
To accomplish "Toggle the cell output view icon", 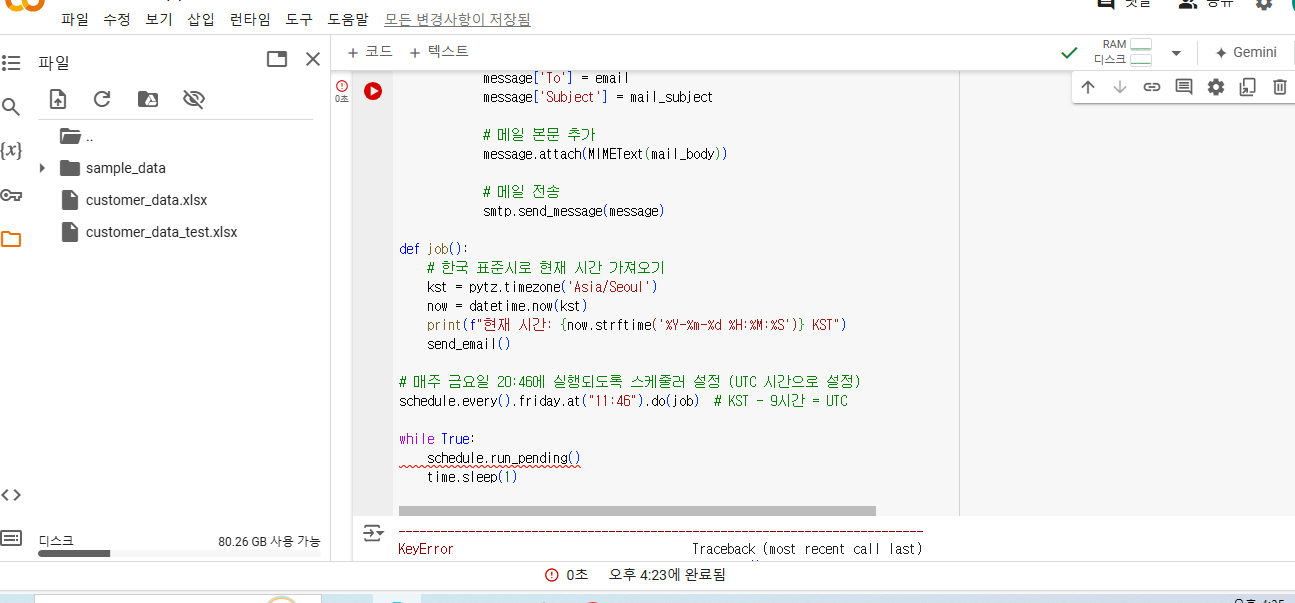I will coord(373,533).
